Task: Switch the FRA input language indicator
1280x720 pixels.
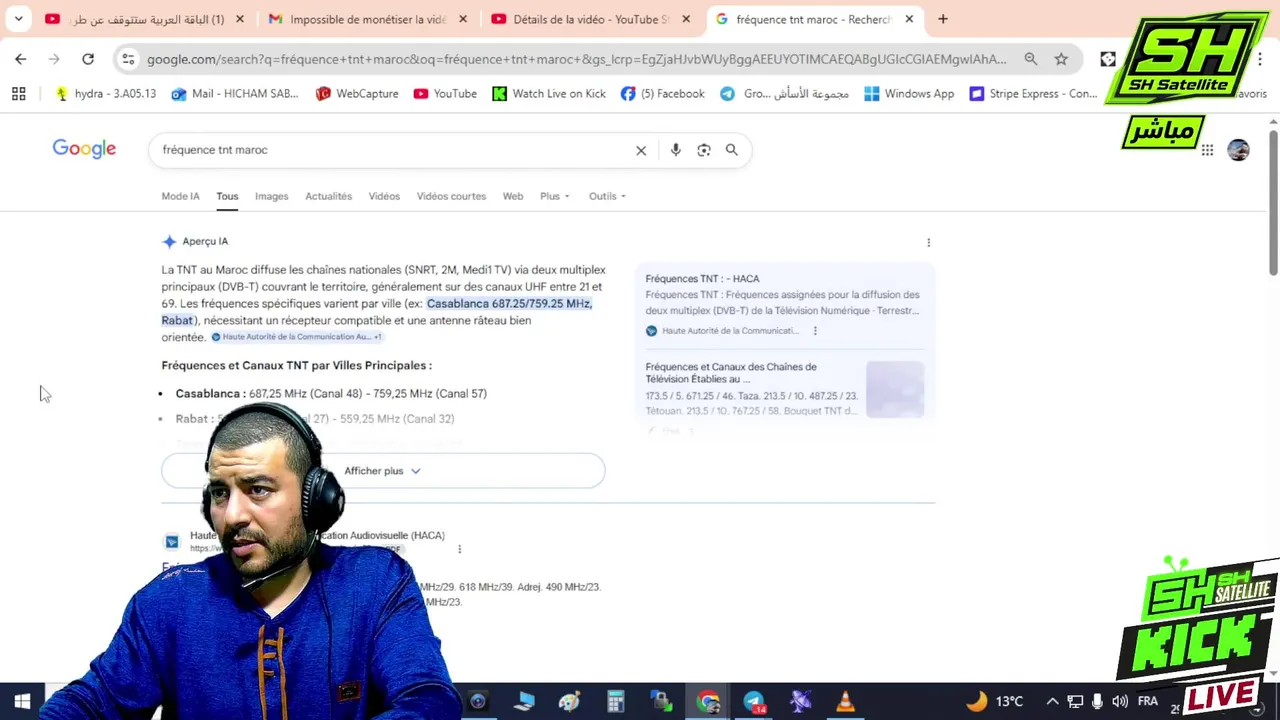Action: pos(1147,701)
